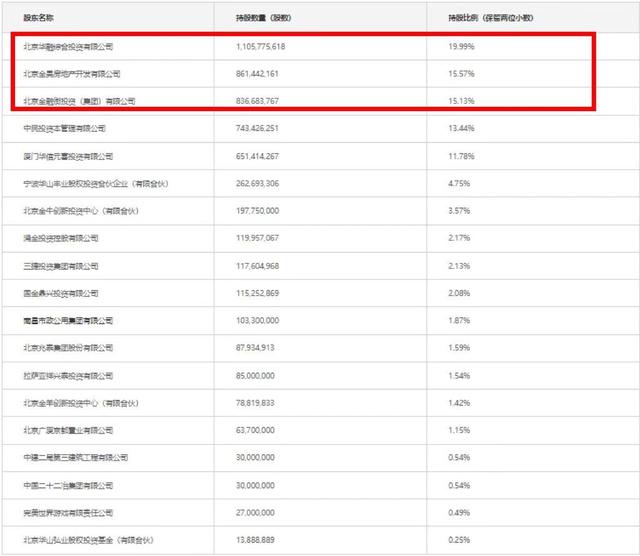Click the 持股比例 column header
The width and height of the screenshot is (640, 556).
[491, 18]
